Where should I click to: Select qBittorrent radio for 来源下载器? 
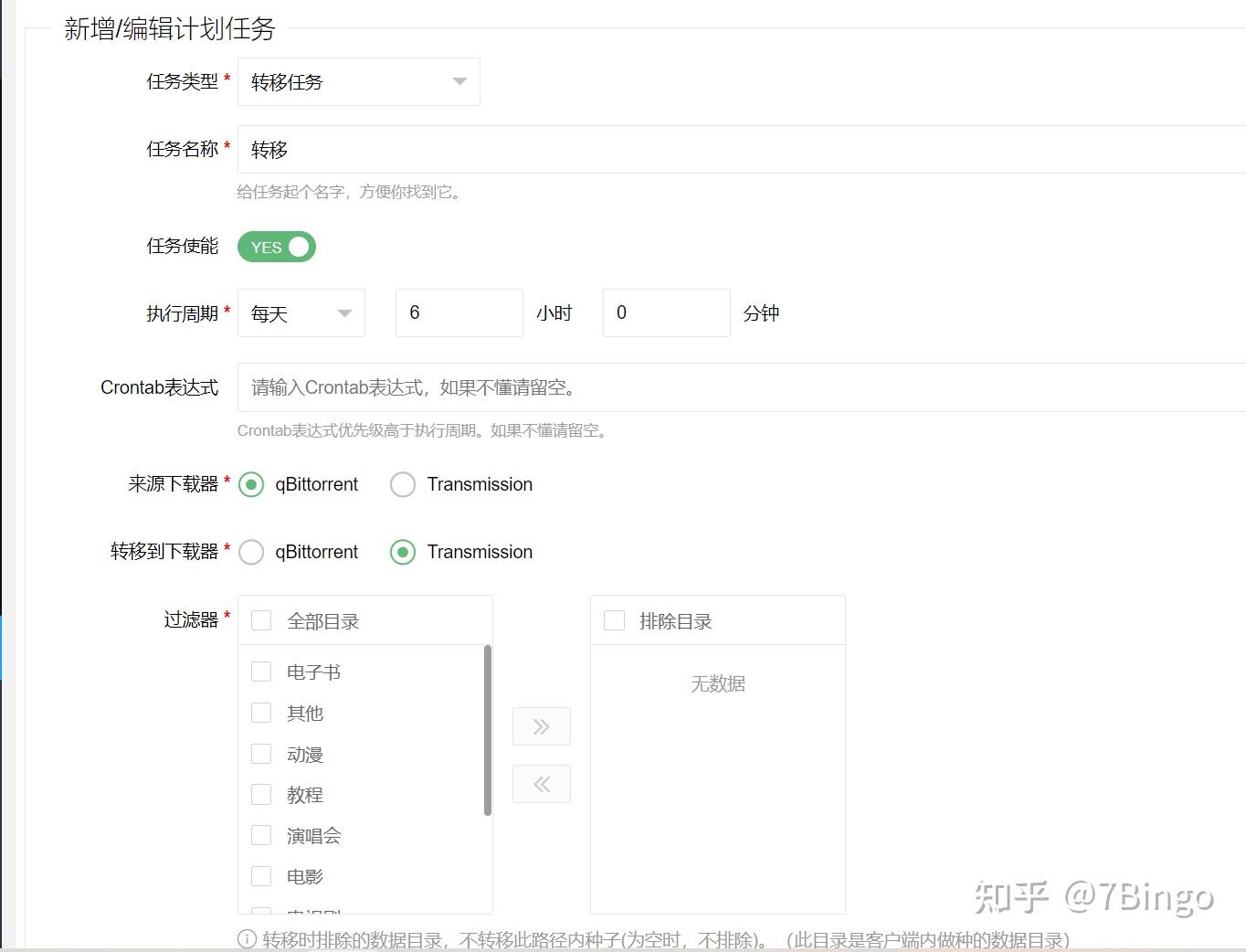[x=251, y=484]
